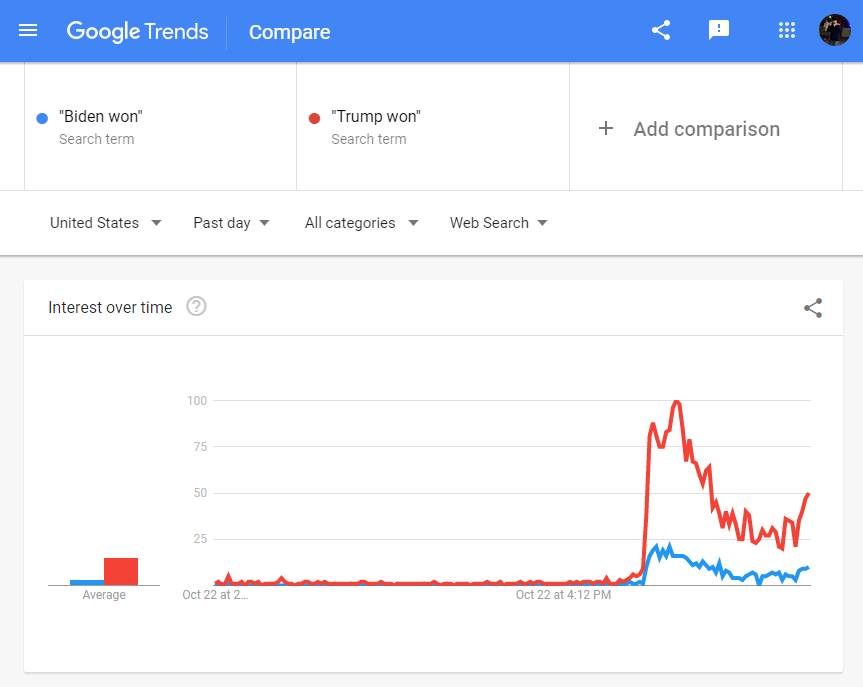Viewport: 863px width, 687px height.
Task: Click the share icon in header
Action: pos(661,30)
